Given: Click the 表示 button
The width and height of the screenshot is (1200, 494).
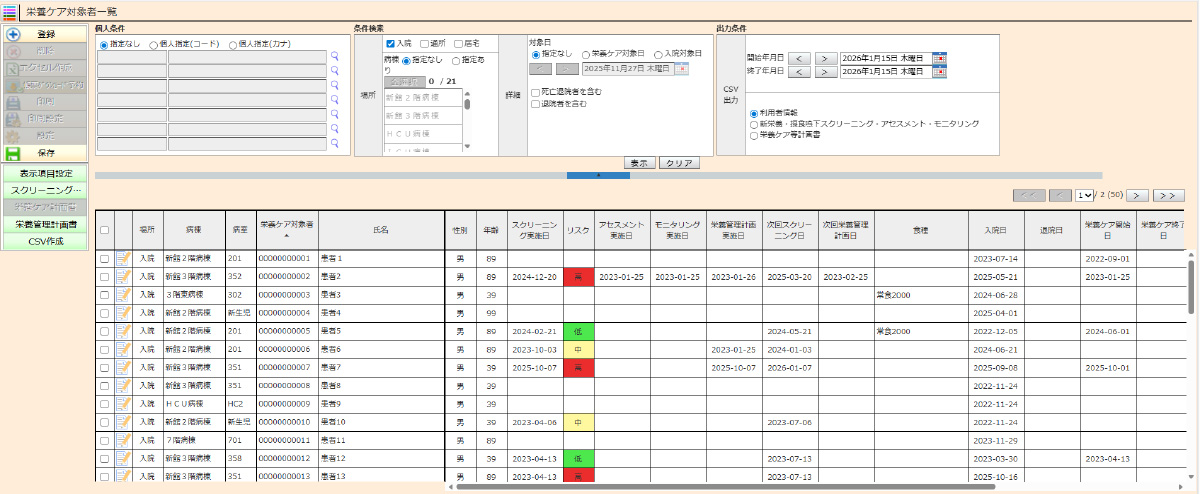Looking at the screenshot, I should click(639, 162).
